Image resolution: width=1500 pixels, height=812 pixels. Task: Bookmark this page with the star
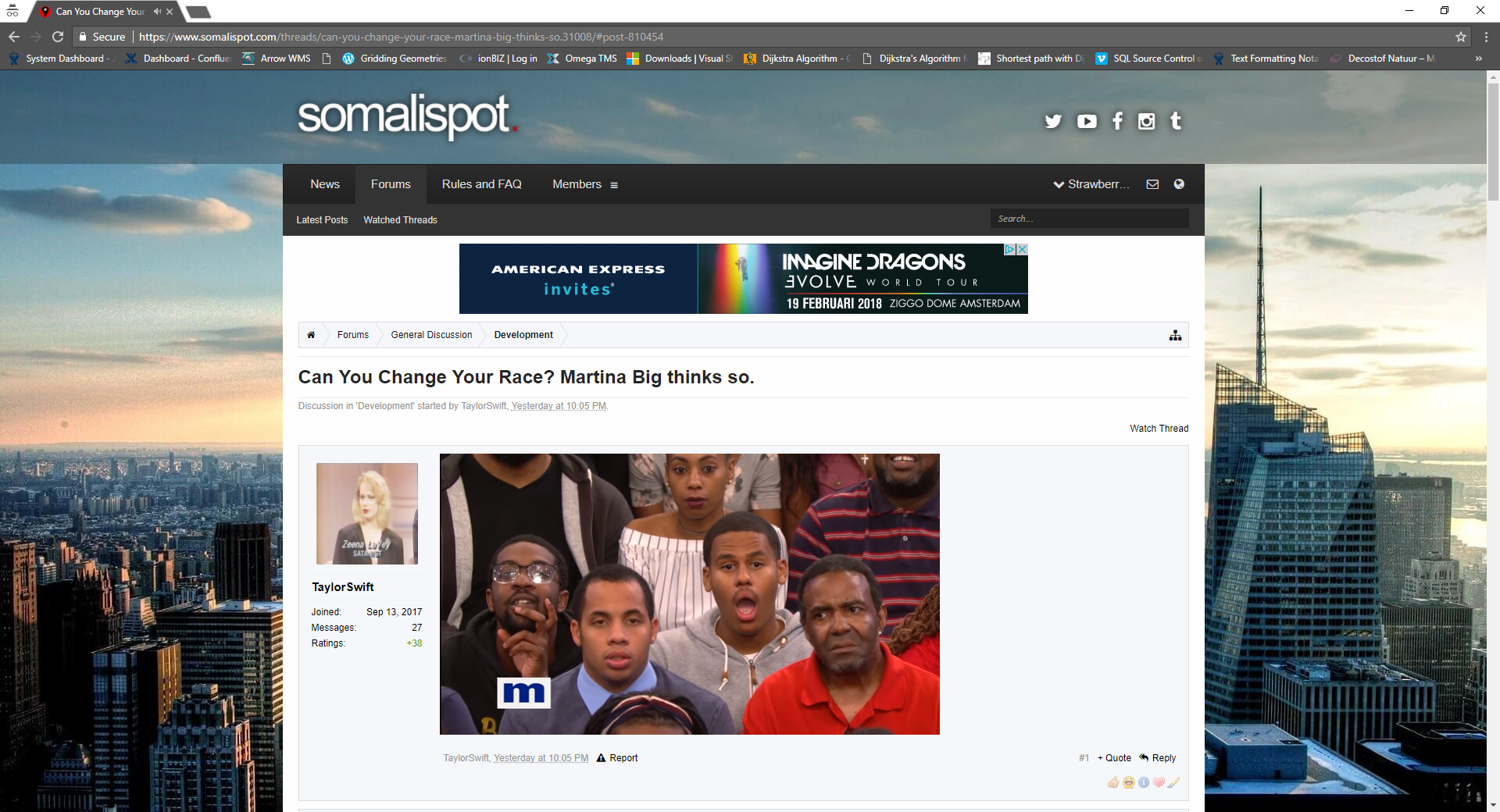pyautogui.click(x=1461, y=37)
